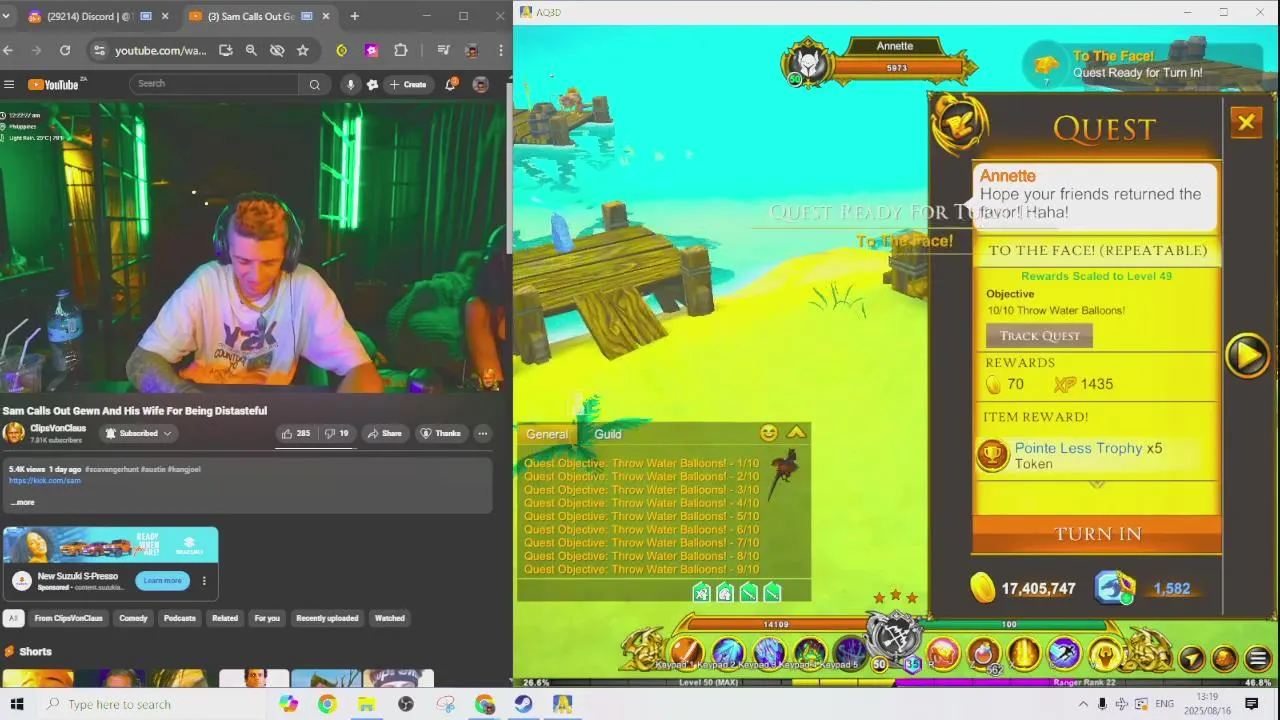Image resolution: width=1280 pixels, height=720 pixels.
Task: Click the Track Quest button
Action: click(1039, 336)
